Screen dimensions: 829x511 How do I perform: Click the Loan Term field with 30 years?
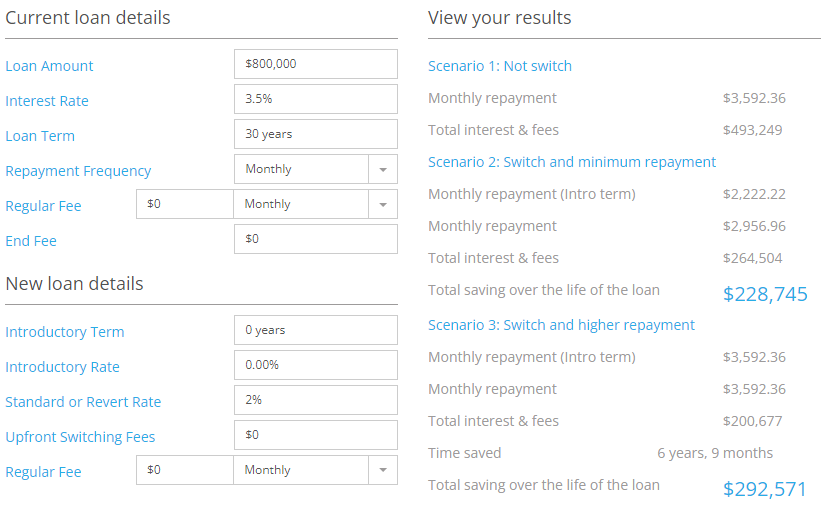click(x=316, y=134)
